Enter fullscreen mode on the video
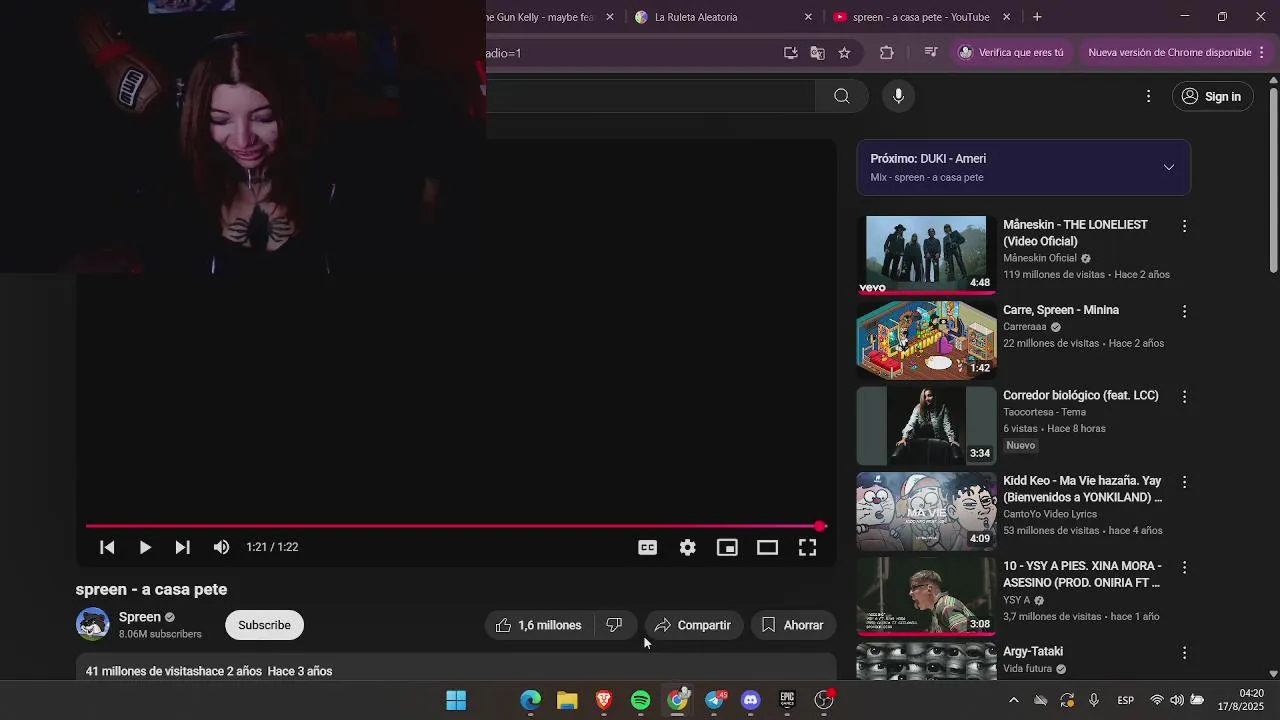Image resolution: width=1280 pixels, height=720 pixels. click(x=807, y=547)
